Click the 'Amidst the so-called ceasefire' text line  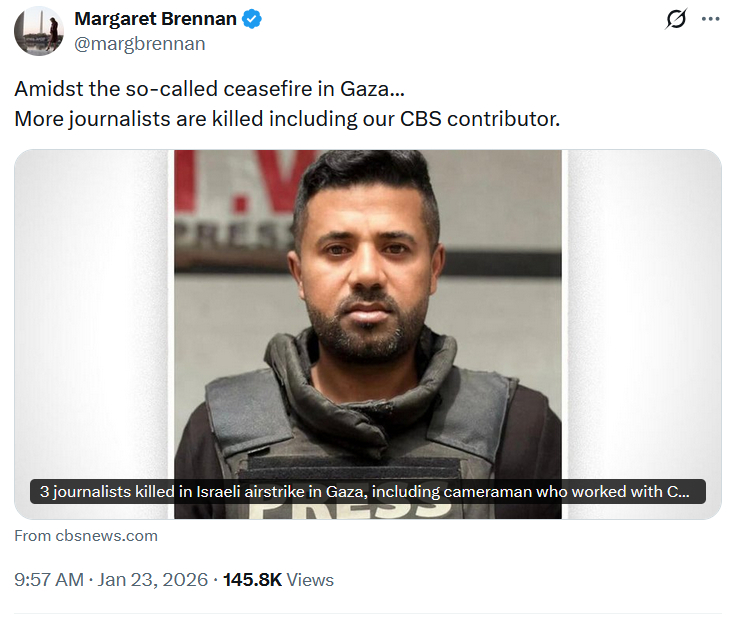[210, 88]
